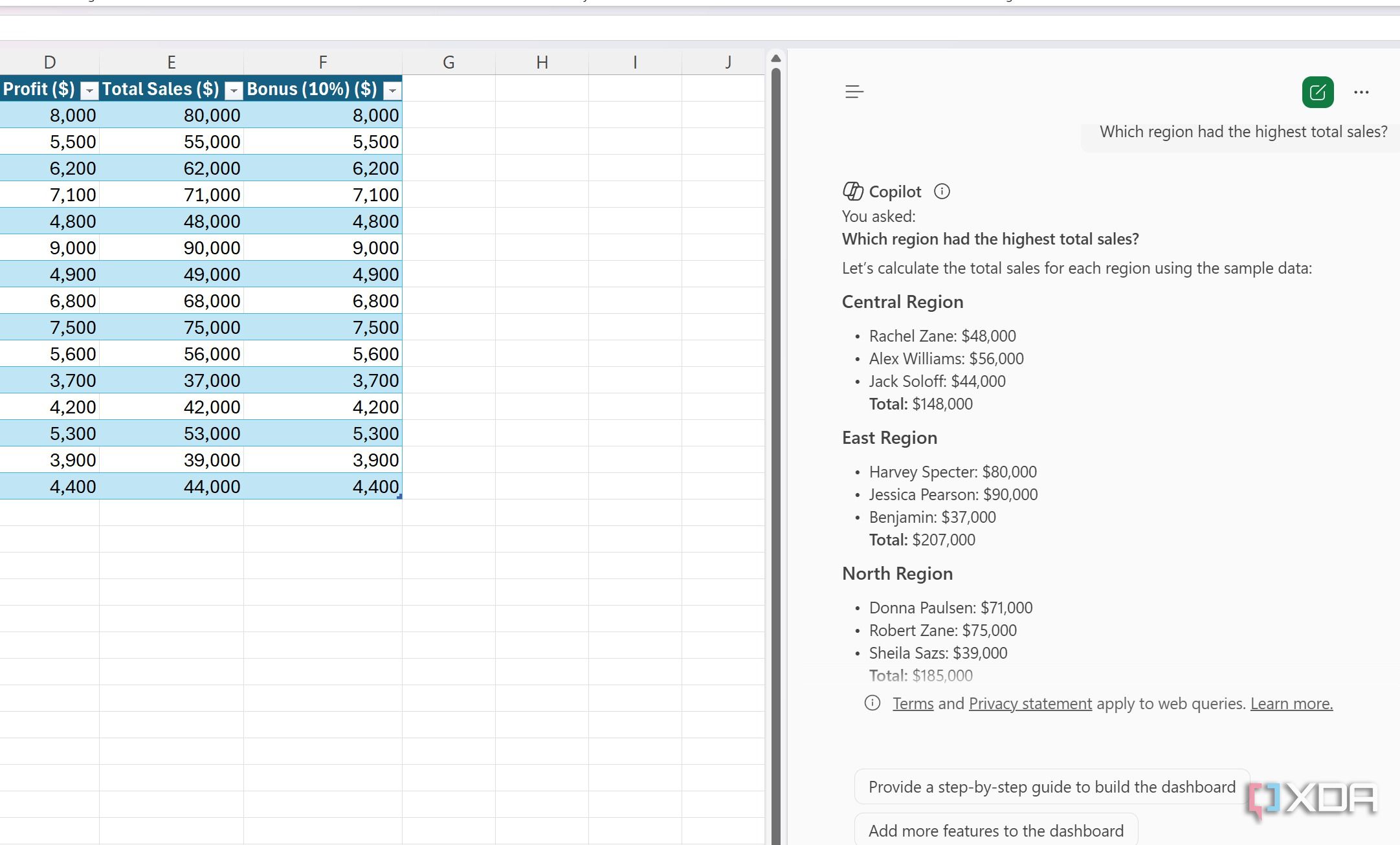Click 'Jessica Pearson: $90,000' list item
1400x845 pixels.
tap(953, 494)
